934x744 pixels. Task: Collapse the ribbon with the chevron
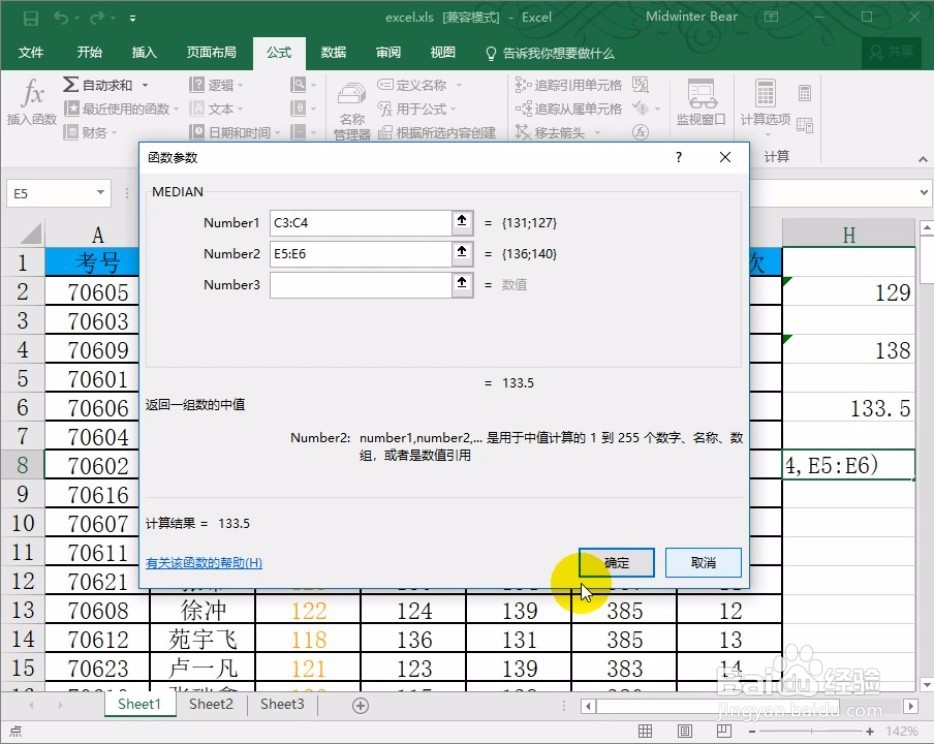[x=923, y=159]
